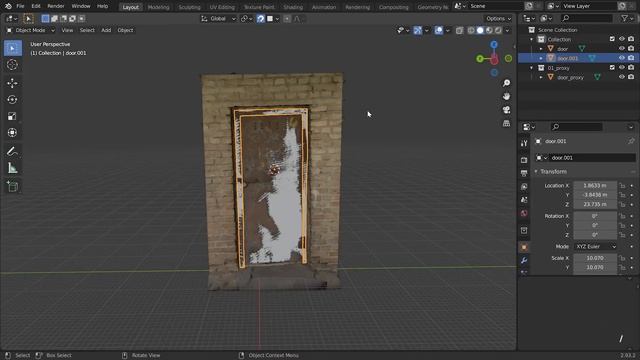Image resolution: width=640 pixels, height=360 pixels.
Task: Open Scene properties tab
Action: pos(524,200)
